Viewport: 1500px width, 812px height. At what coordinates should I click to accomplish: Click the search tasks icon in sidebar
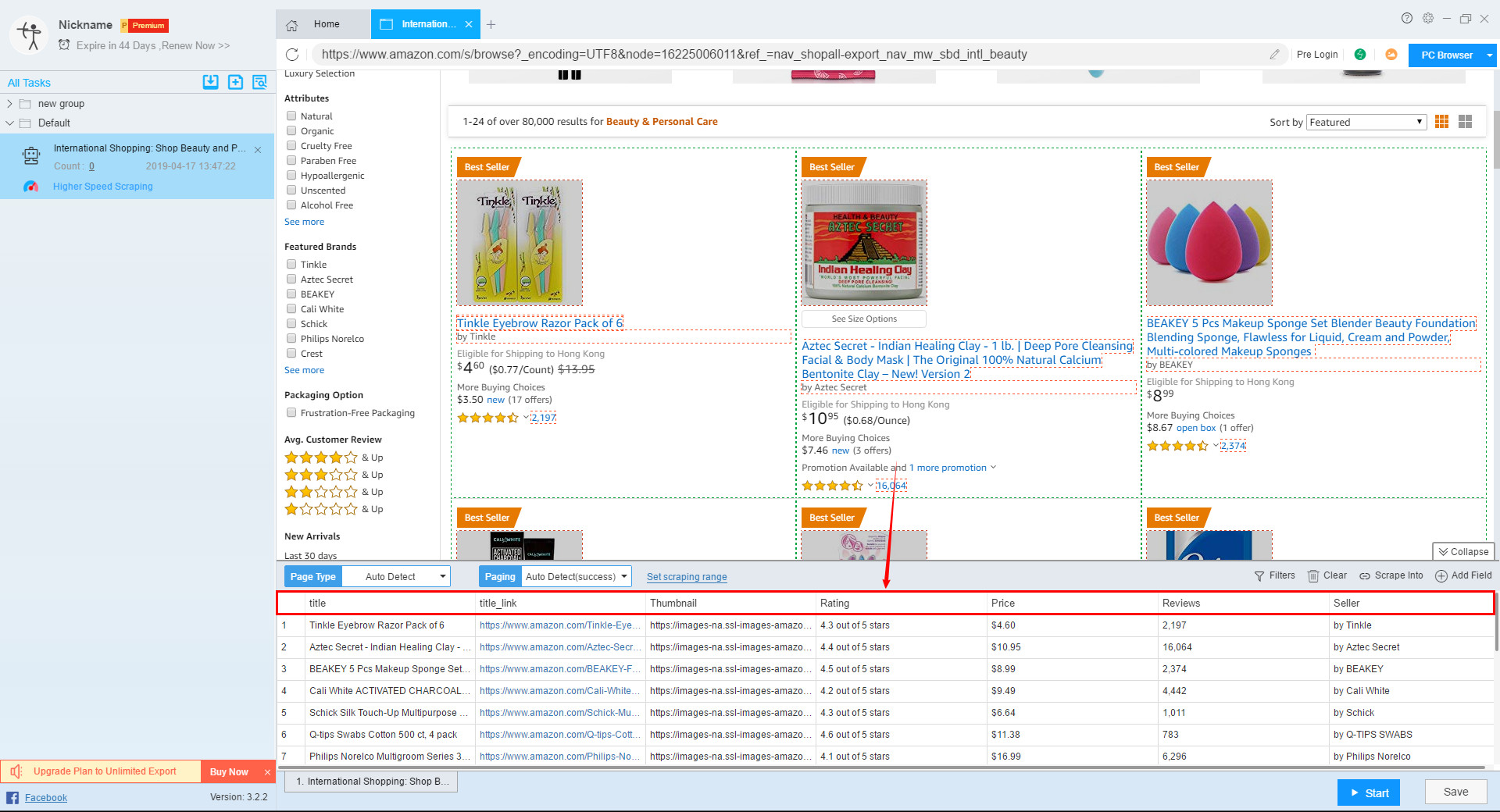[x=260, y=82]
